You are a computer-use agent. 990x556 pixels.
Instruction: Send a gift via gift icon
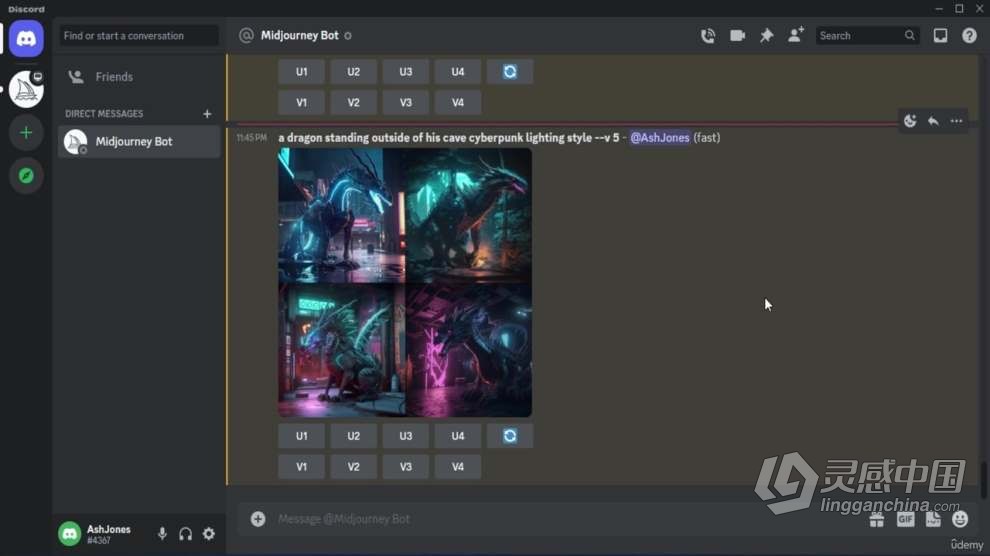876,519
